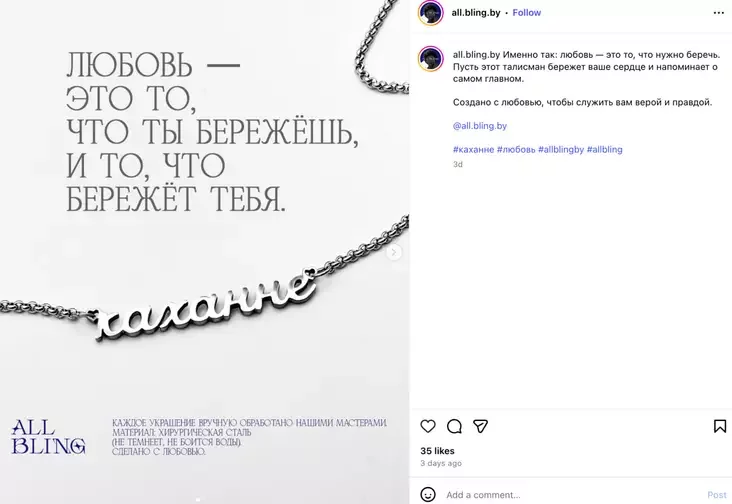The width and height of the screenshot is (732, 504).
Task: Open the #каханне hashtag
Action: (473, 149)
